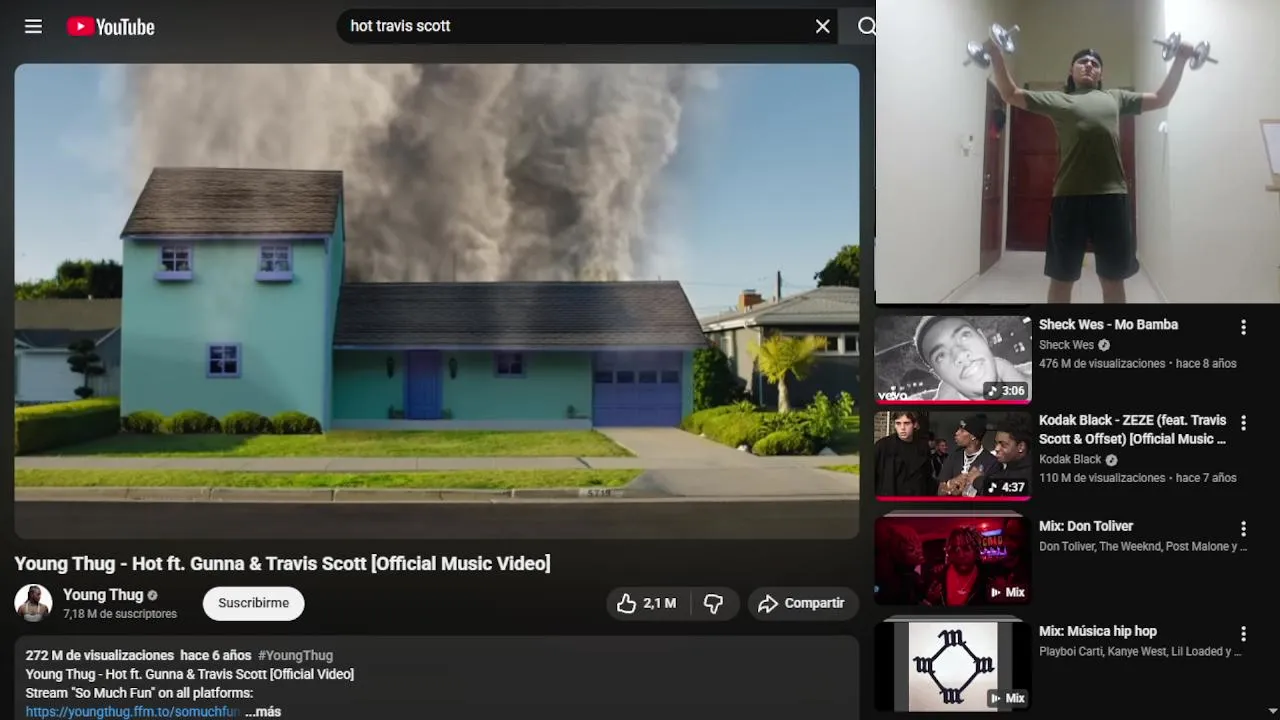The height and width of the screenshot is (720, 1280).
Task: Click the Kodak Black channel name
Action: click(x=1070, y=459)
